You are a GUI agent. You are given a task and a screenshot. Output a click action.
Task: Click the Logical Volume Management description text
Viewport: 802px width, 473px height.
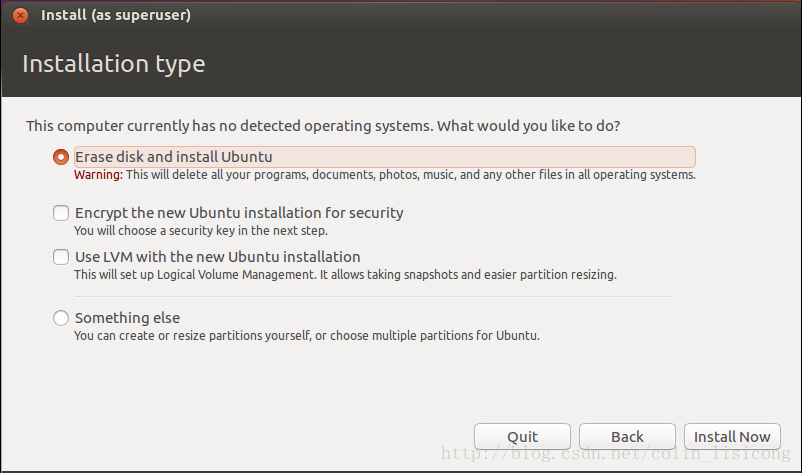345,274
